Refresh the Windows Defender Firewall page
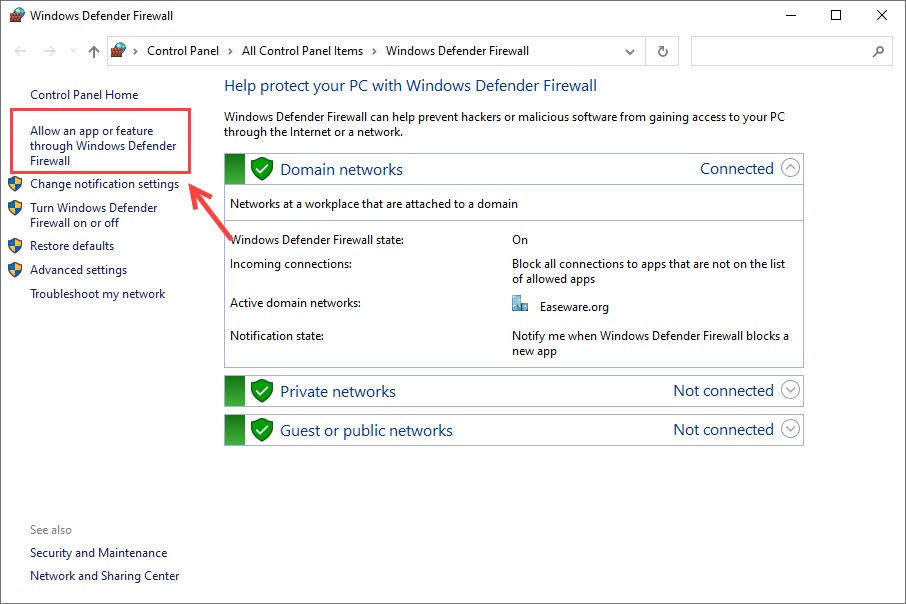This screenshot has width=906, height=604. pyautogui.click(x=663, y=51)
